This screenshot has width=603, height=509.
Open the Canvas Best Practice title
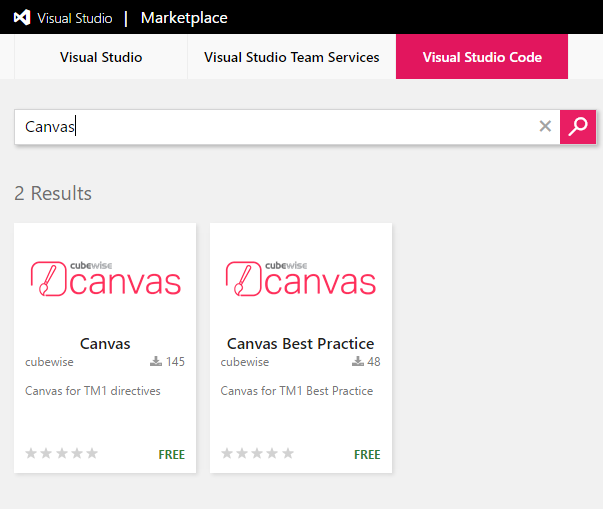click(x=301, y=344)
